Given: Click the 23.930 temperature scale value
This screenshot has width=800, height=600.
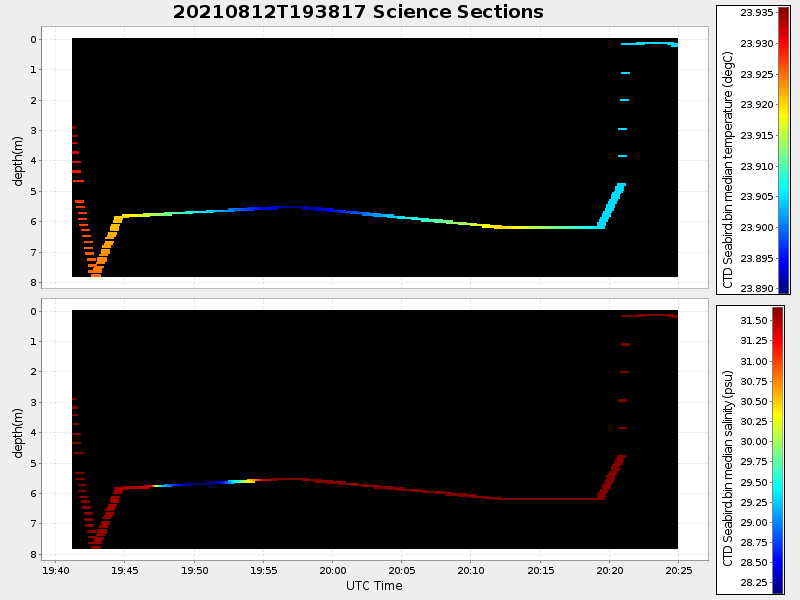Looking at the screenshot, I should click(x=757, y=44).
